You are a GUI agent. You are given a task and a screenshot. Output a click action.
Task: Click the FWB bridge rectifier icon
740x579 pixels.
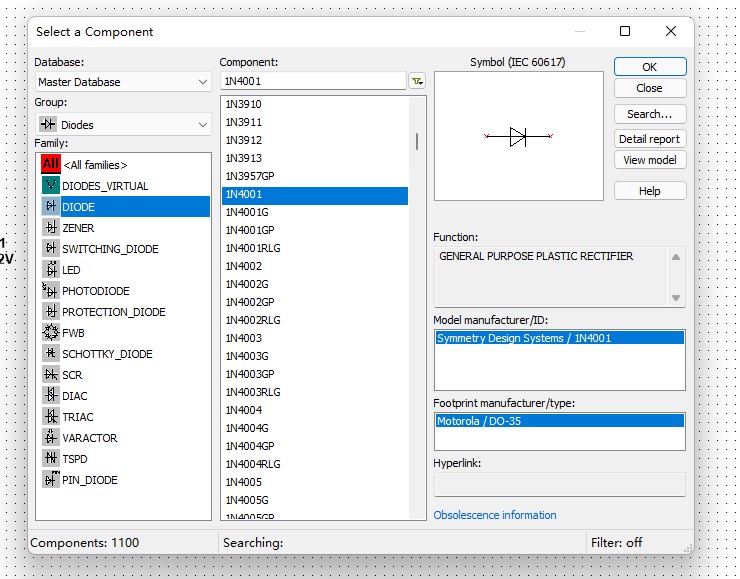coord(50,332)
